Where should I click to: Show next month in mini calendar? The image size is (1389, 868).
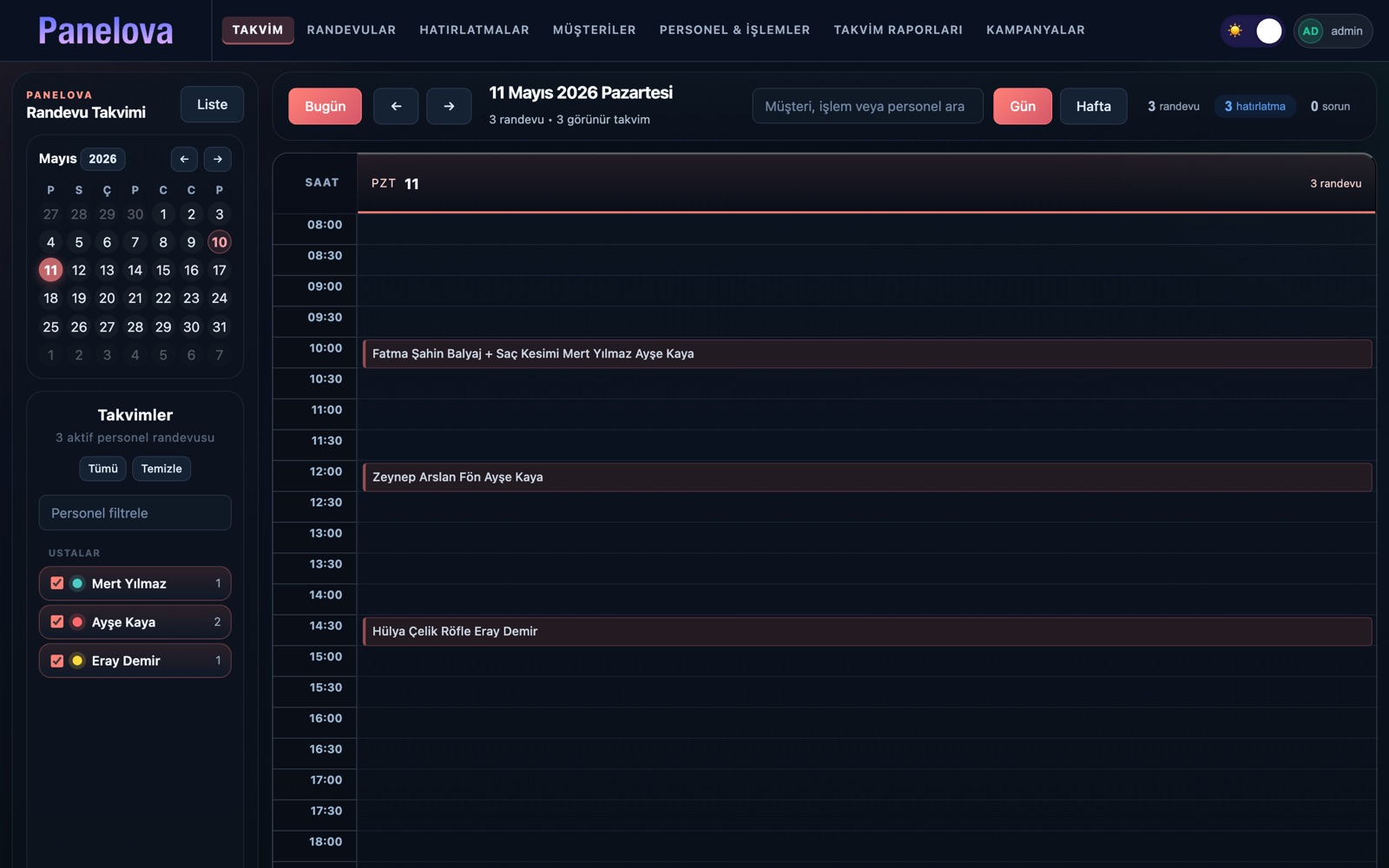pos(218,159)
